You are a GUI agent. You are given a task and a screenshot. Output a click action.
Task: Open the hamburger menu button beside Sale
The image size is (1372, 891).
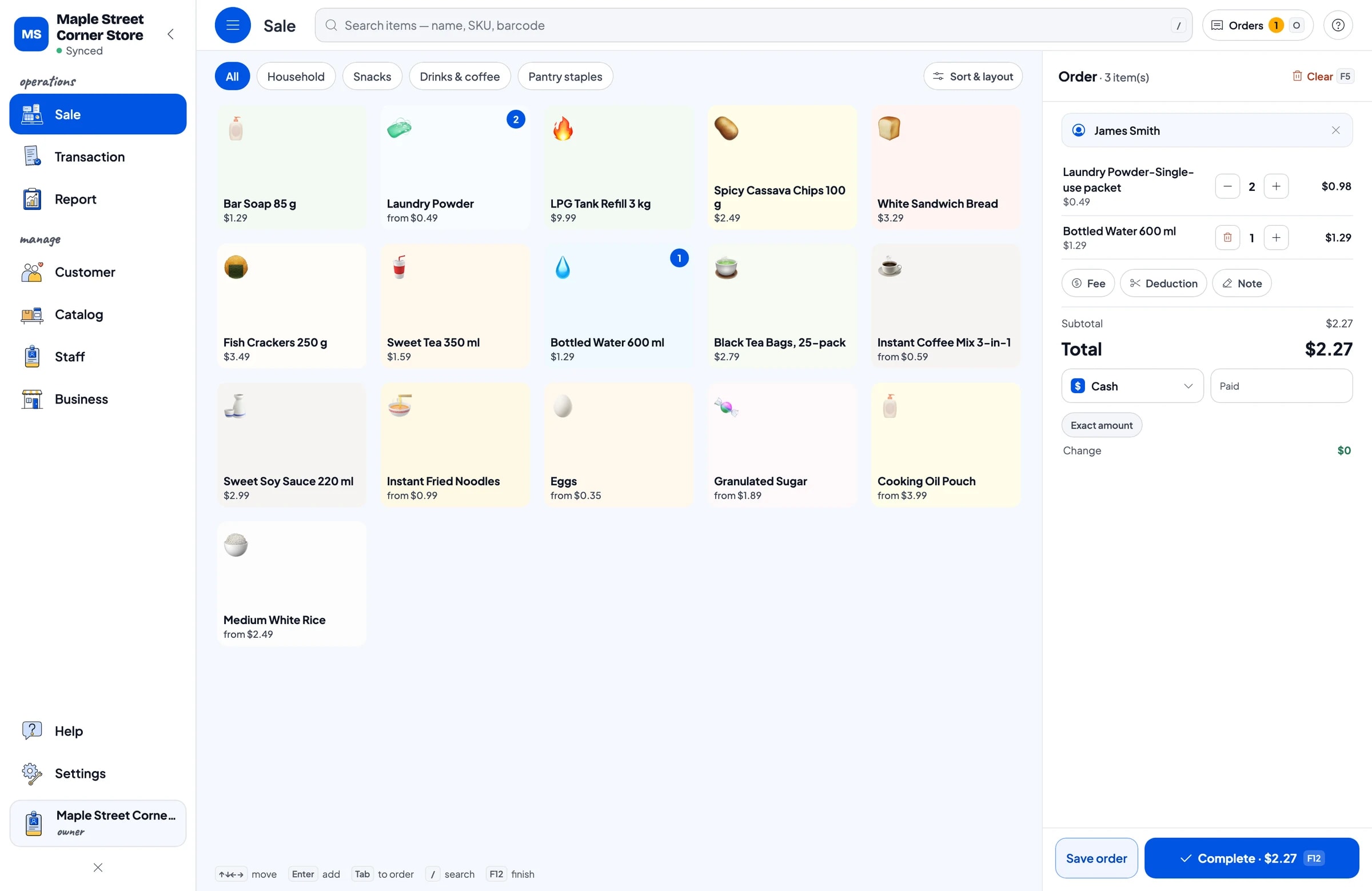pyautogui.click(x=232, y=25)
